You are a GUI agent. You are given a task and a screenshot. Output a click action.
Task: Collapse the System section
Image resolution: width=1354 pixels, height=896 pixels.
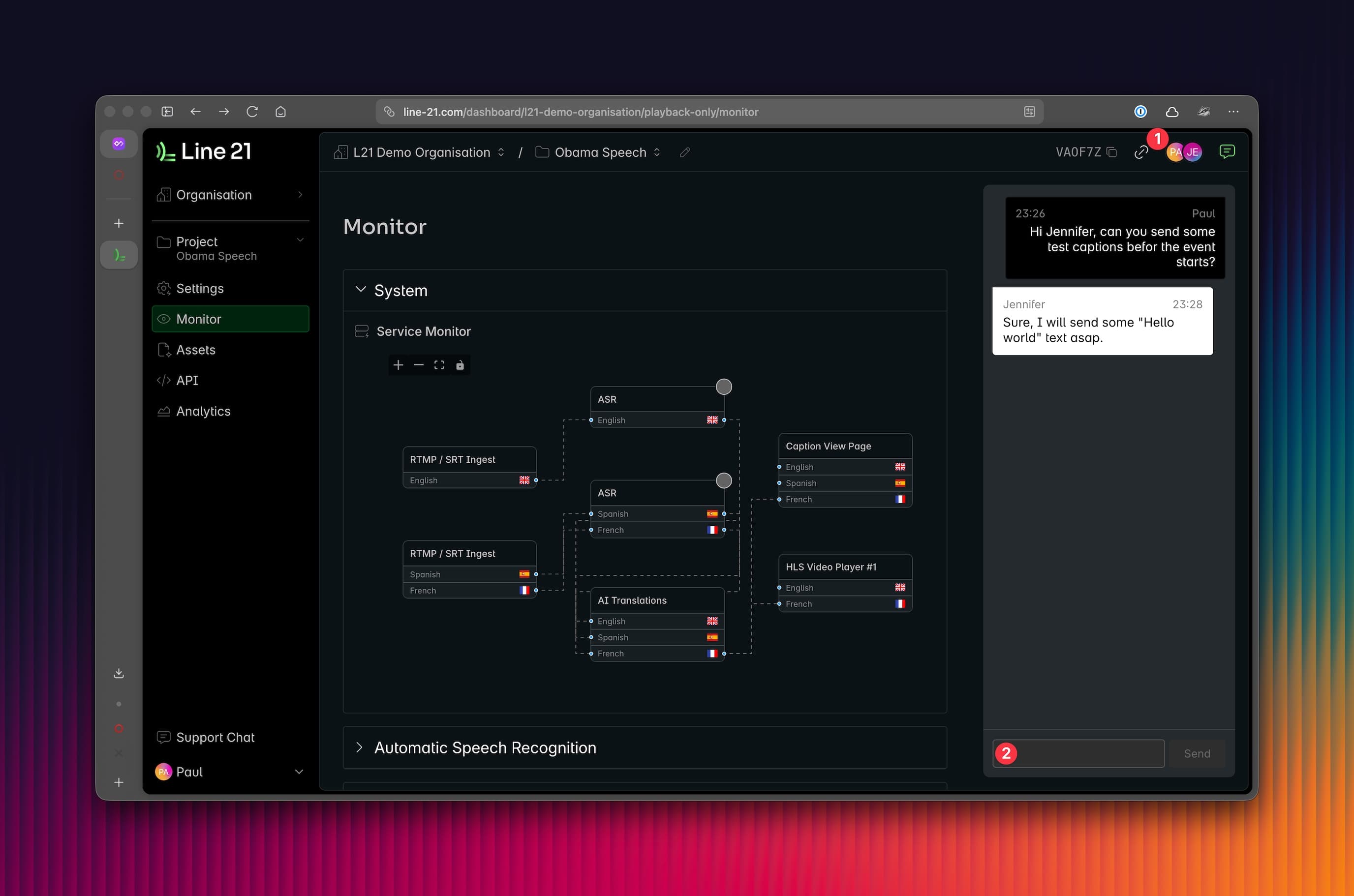[361, 290]
